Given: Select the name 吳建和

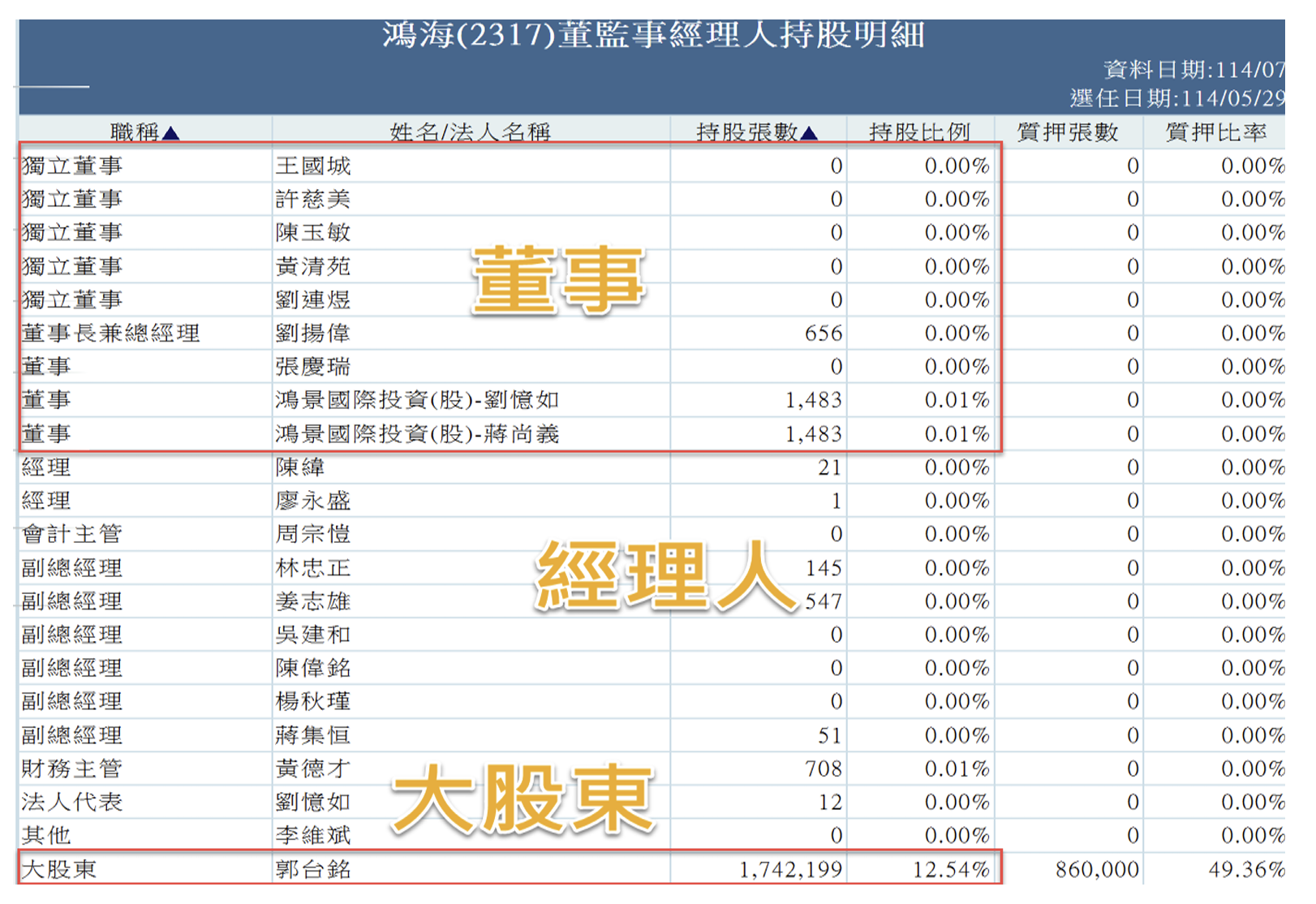Looking at the screenshot, I should pos(312,635).
